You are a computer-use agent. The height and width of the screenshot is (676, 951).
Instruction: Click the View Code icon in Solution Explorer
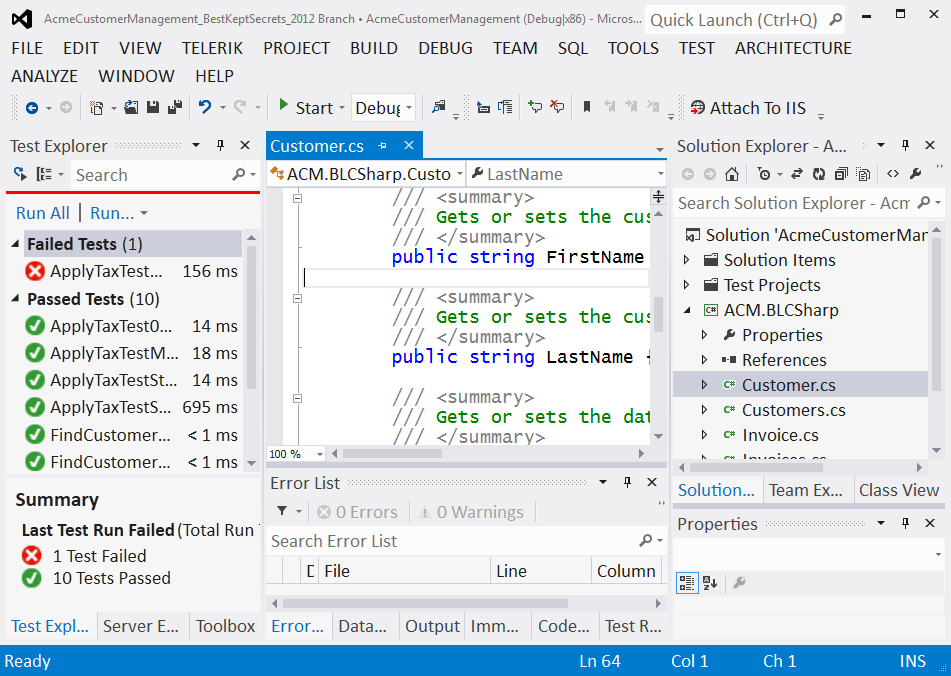(893, 174)
